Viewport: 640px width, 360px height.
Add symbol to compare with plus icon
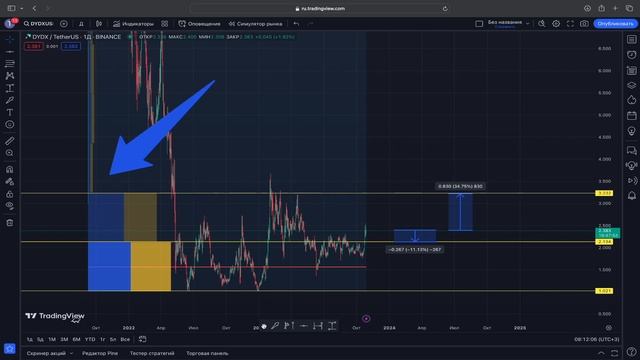coord(64,24)
